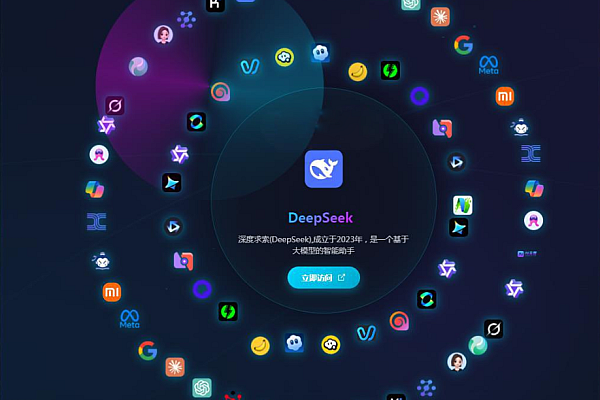Open the banana icon in the upper inner ring
Screen dimensions: 600x400
(358, 72)
